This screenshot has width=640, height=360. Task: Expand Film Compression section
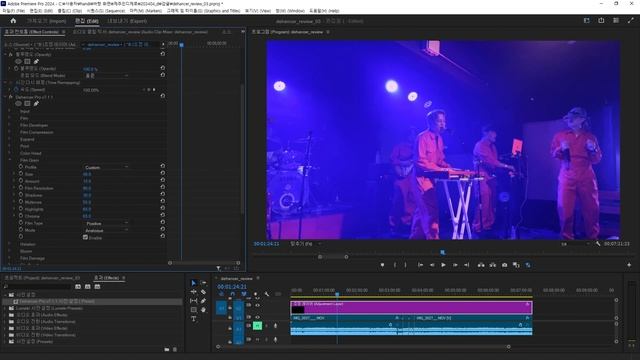pos(10,132)
